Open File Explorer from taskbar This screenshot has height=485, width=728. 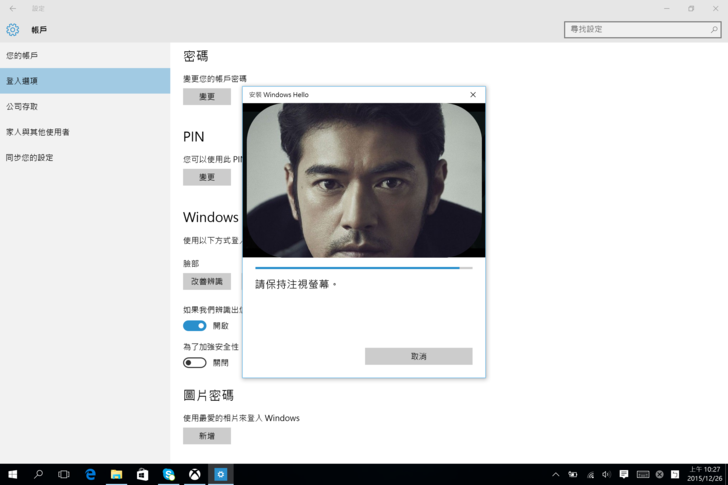[x=116, y=474]
